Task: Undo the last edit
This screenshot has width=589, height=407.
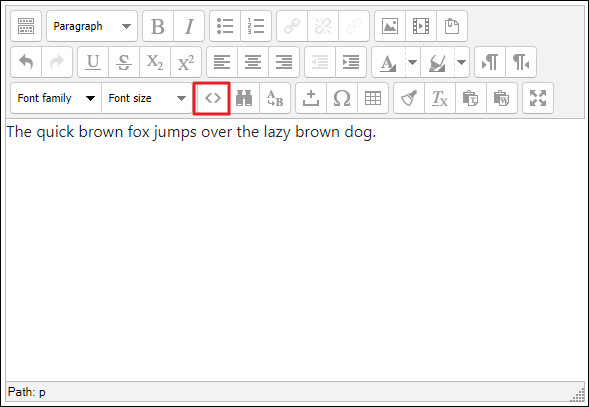Action: click(x=26, y=62)
